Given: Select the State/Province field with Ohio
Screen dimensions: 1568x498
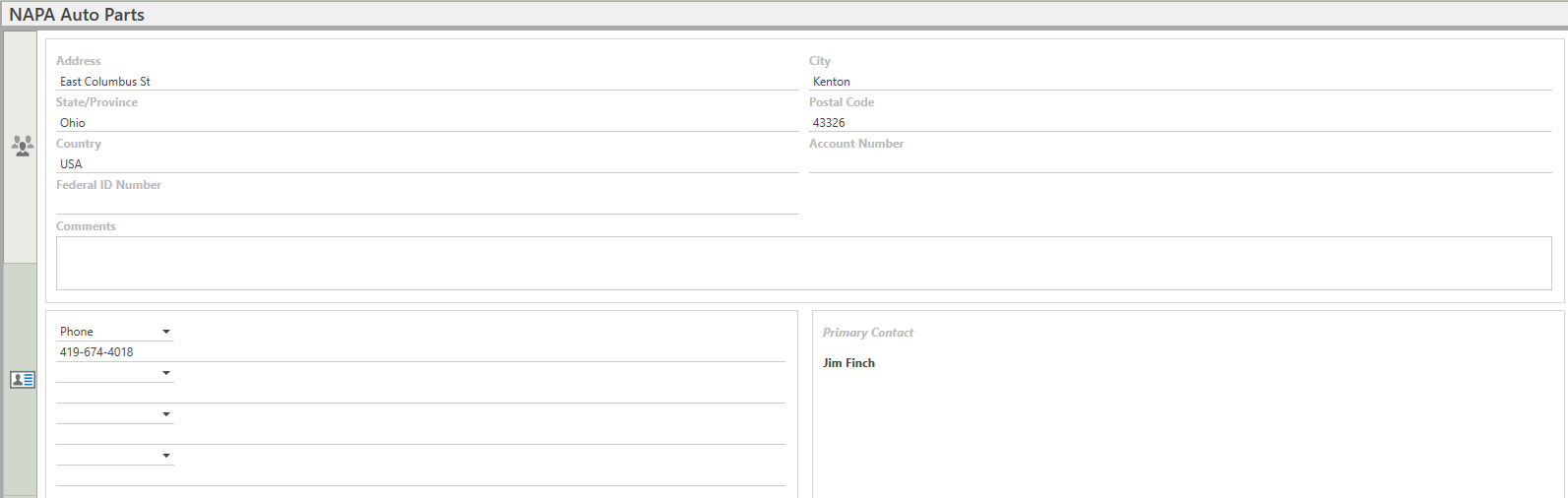Looking at the screenshot, I should point(427,122).
